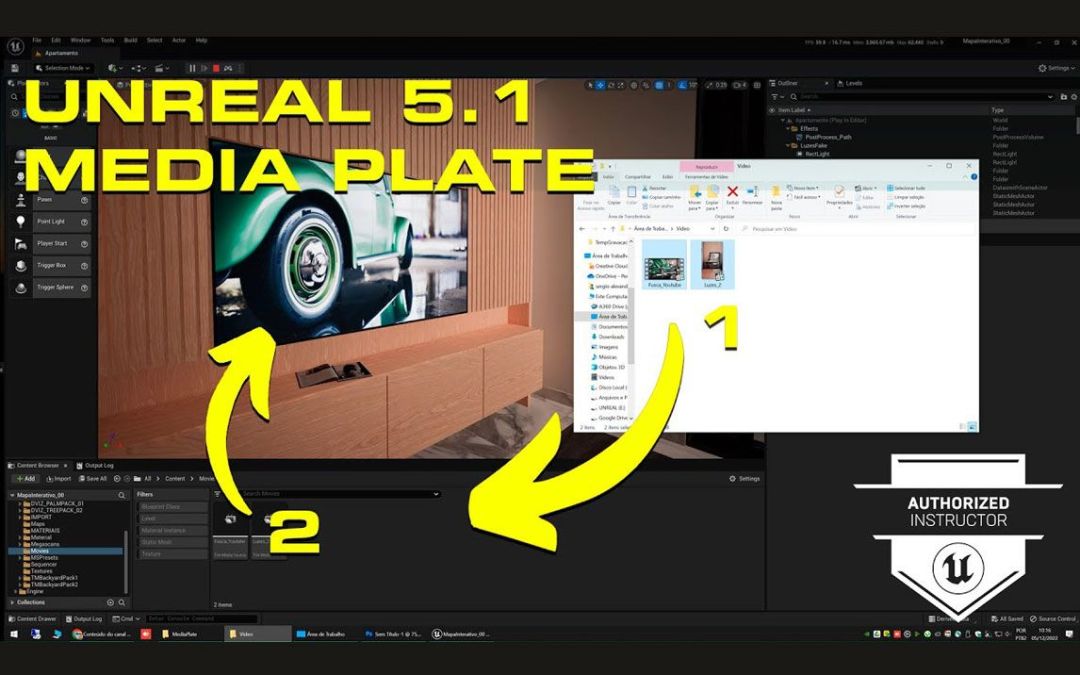Toggle the viewport grid snap button
Screen dimensions: 1080x675
[x=659, y=85]
